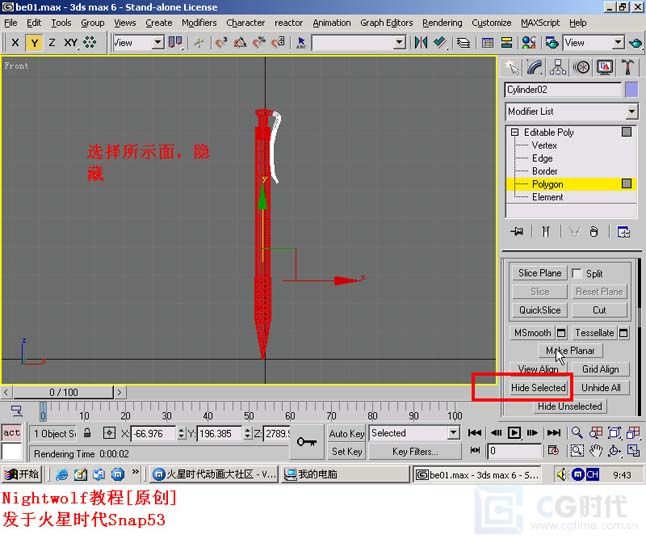Open the Graph Editors menu
Image resolution: width=646 pixels, height=539 pixels.
point(386,23)
